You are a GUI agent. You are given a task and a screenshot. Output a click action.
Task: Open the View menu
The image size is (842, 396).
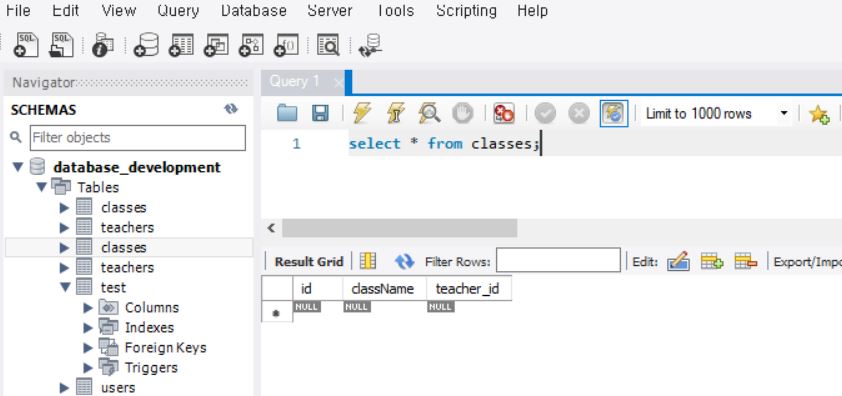[118, 10]
